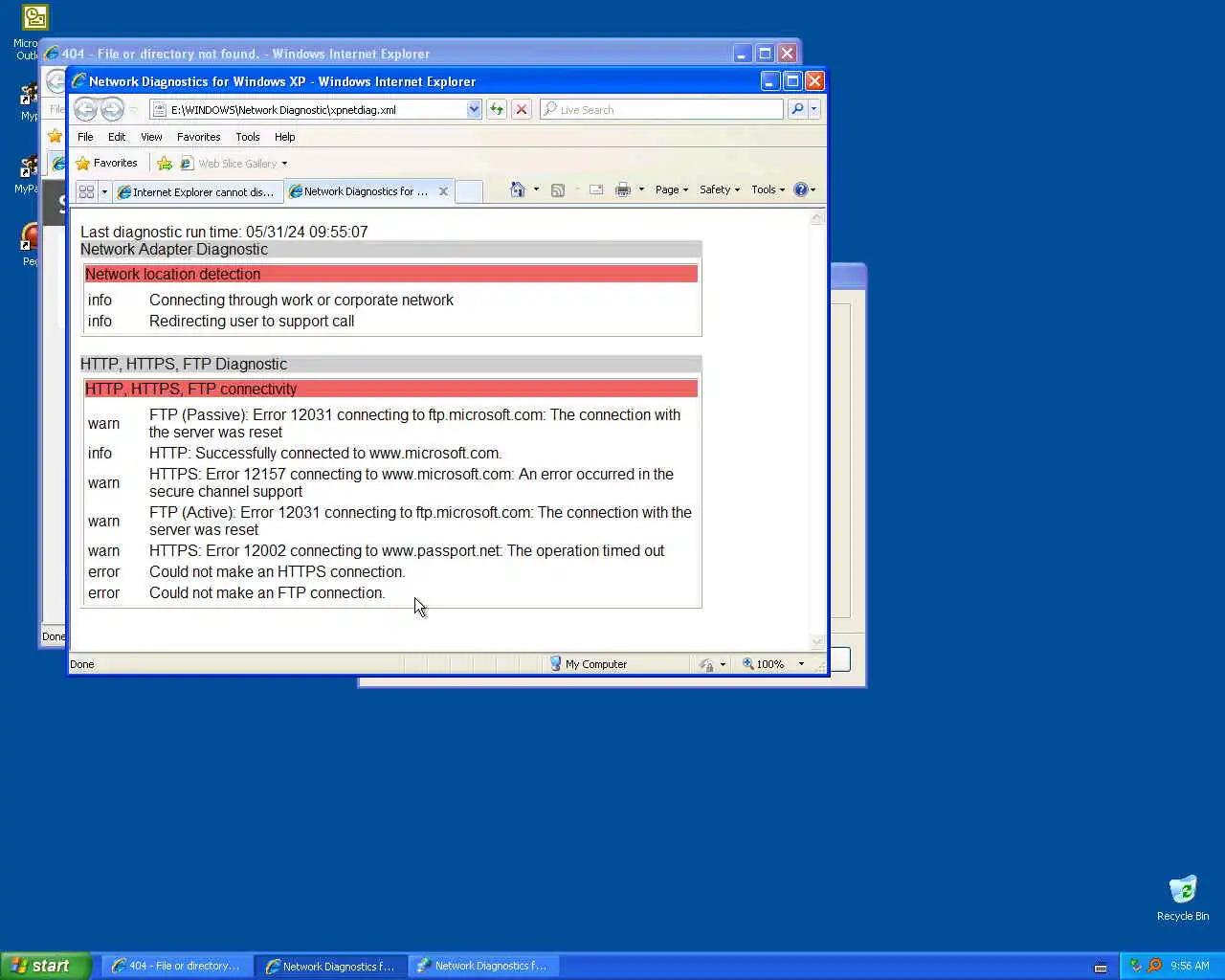This screenshot has width=1225, height=980.
Task: Click the HTTP, HTTPS, FTP connectivity red header
Action: point(391,389)
